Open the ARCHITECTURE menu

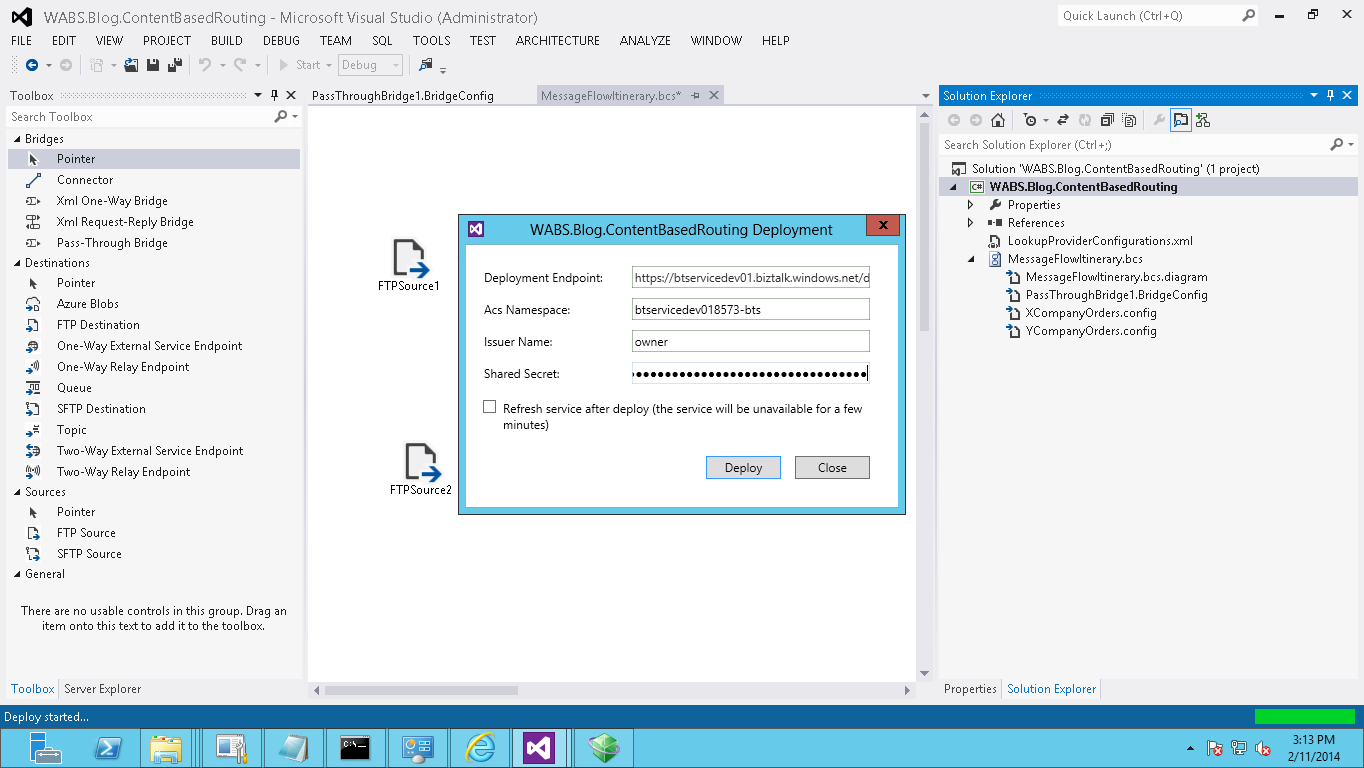coord(558,41)
